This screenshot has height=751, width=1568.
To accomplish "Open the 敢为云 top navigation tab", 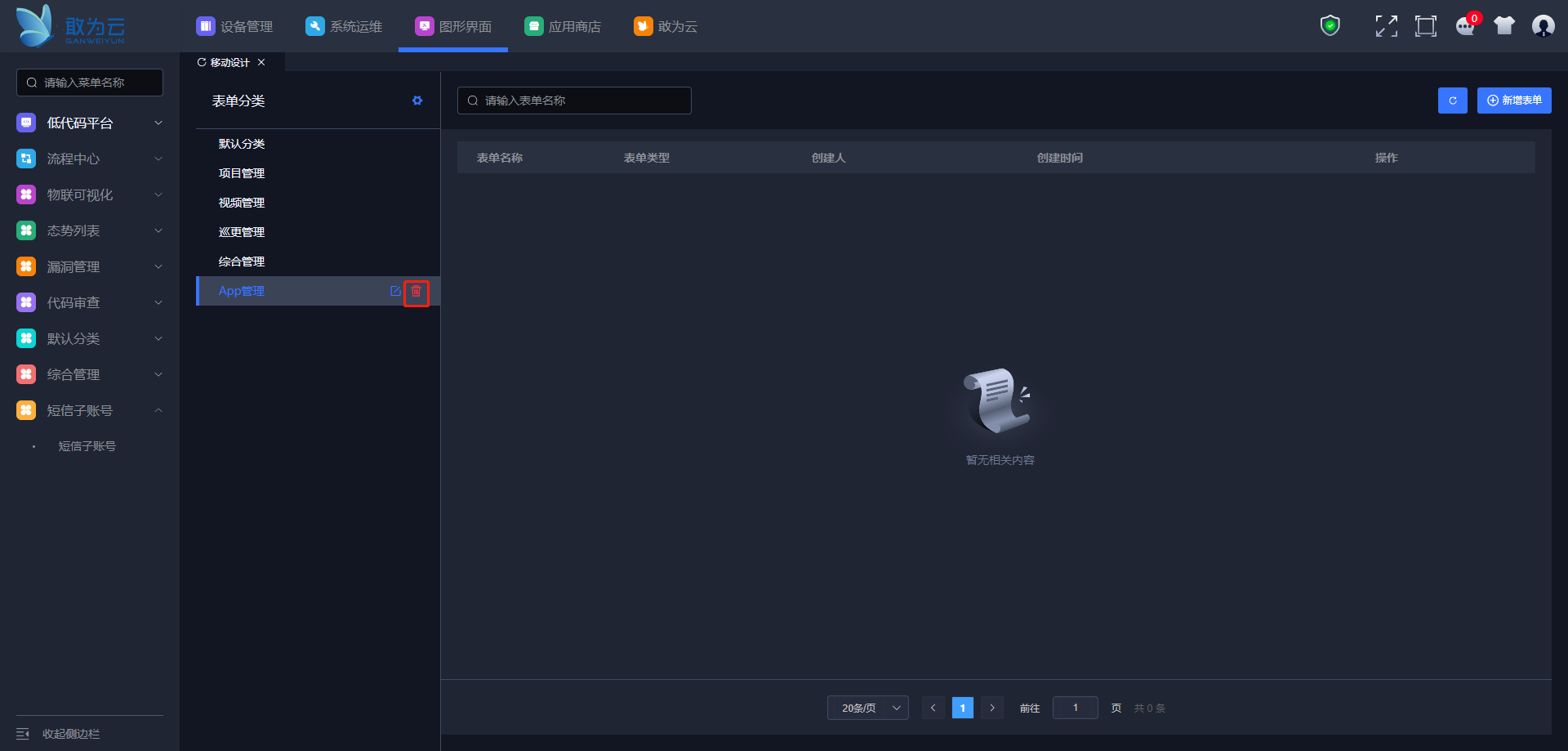I will click(666, 26).
